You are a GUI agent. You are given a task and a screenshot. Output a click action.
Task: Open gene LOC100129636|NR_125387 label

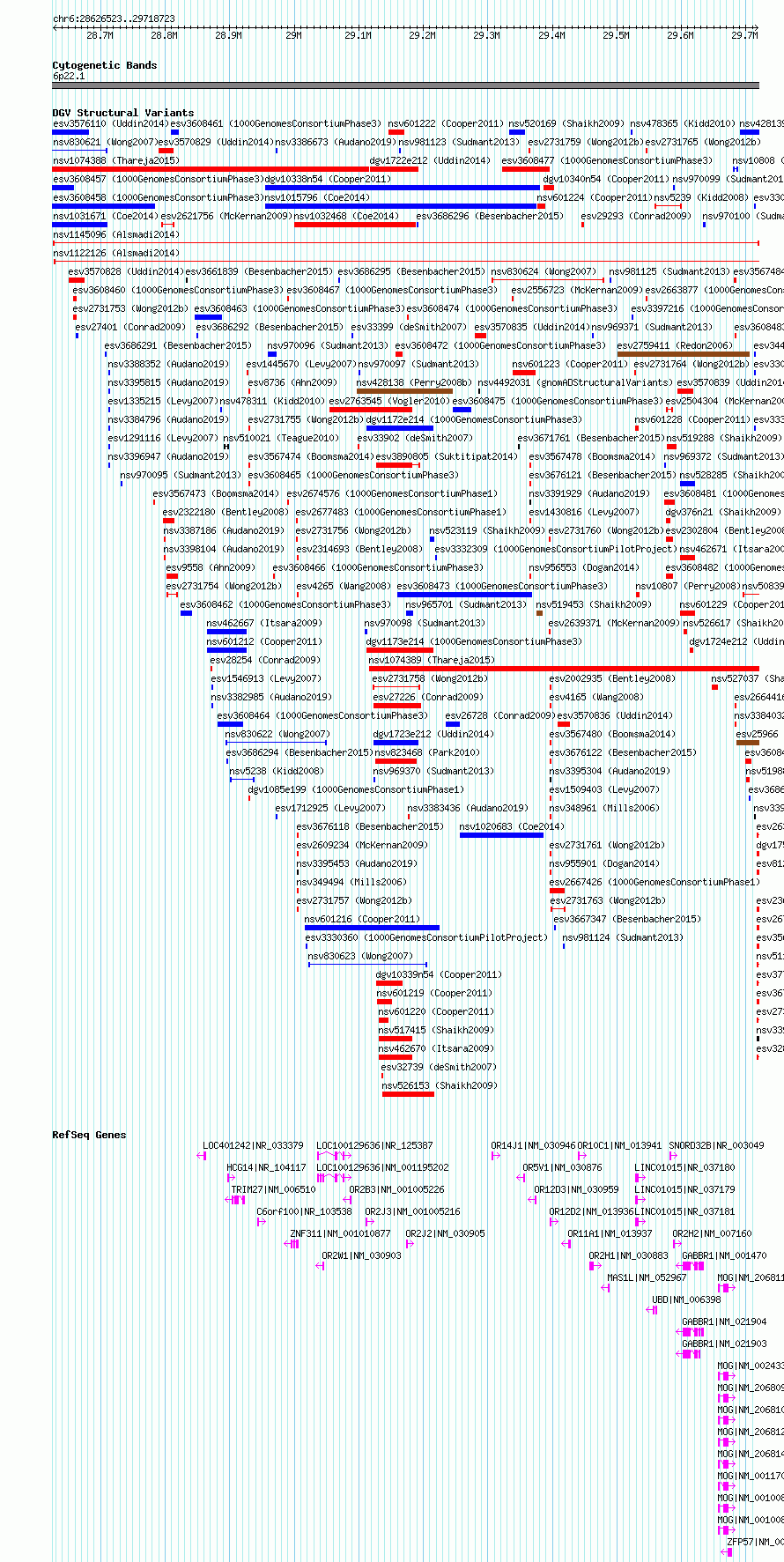[x=374, y=1145]
